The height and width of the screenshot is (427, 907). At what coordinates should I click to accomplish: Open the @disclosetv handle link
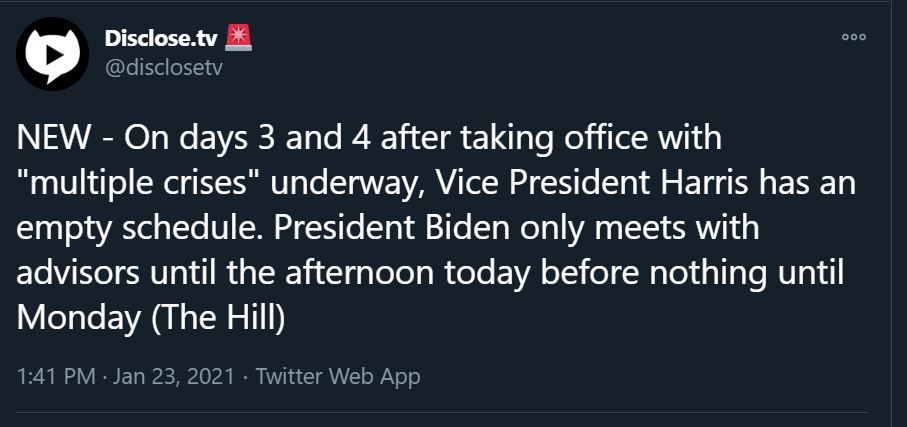[164, 68]
